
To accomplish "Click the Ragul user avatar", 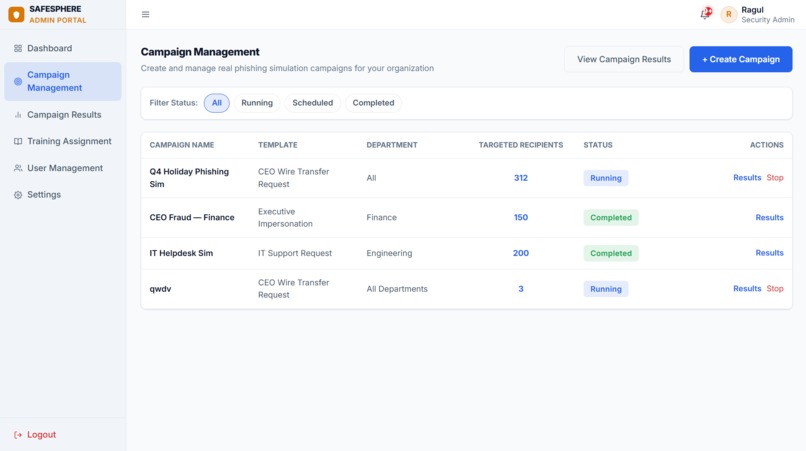I will click(728, 14).
